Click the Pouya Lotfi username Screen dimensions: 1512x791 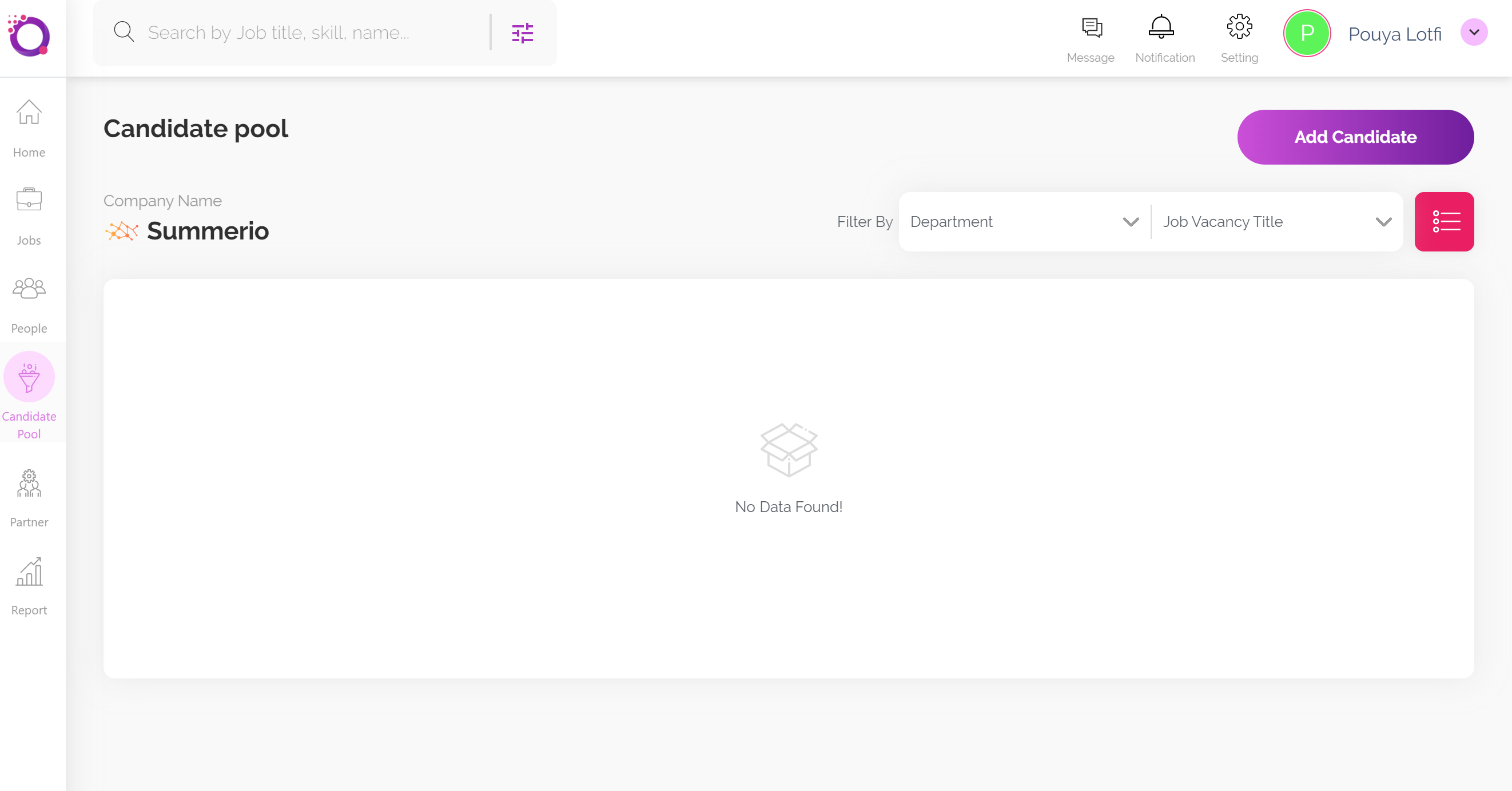click(x=1395, y=34)
